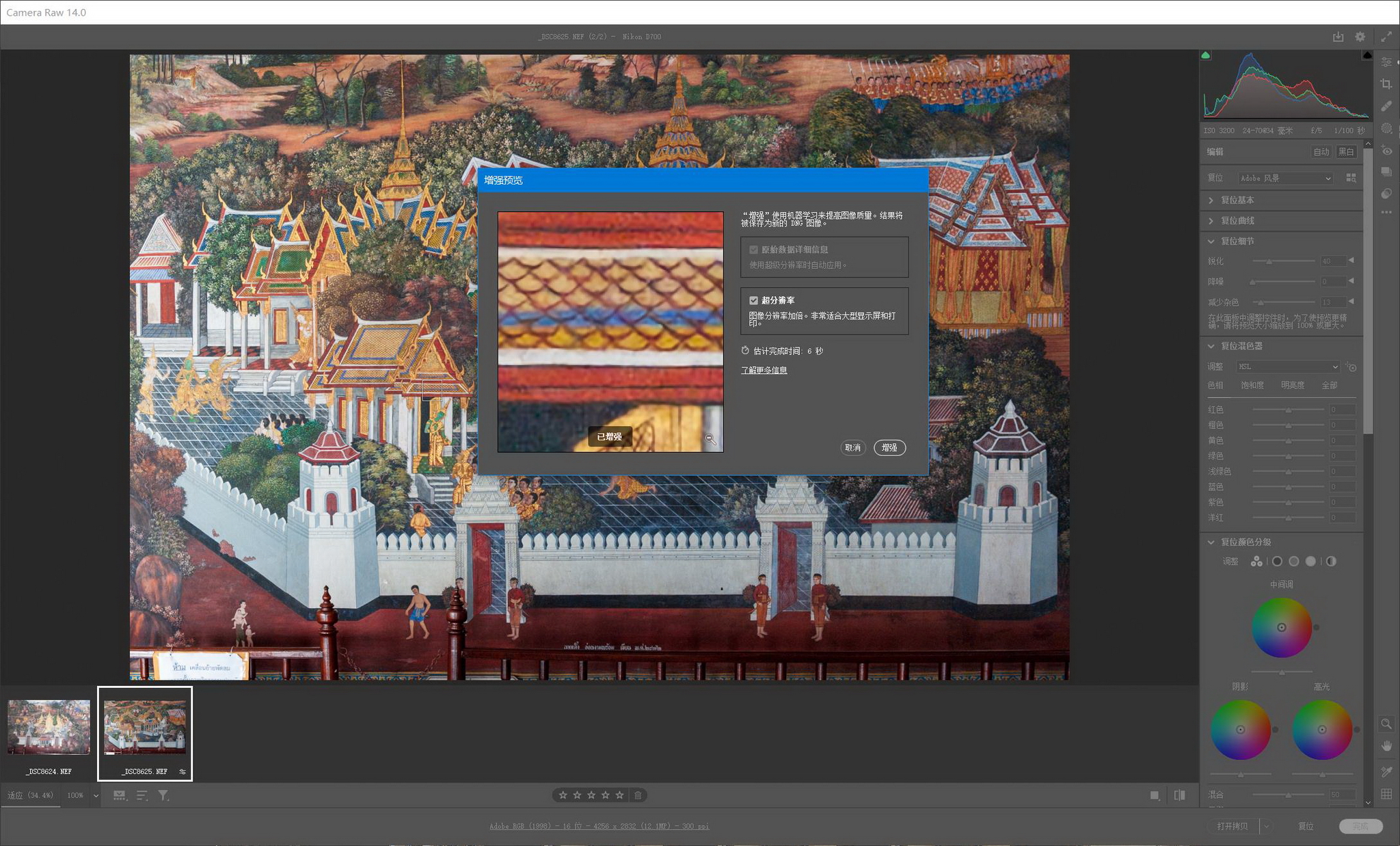This screenshot has height=846, width=1400.
Task: Click the 增强 button in dialog
Action: click(889, 447)
